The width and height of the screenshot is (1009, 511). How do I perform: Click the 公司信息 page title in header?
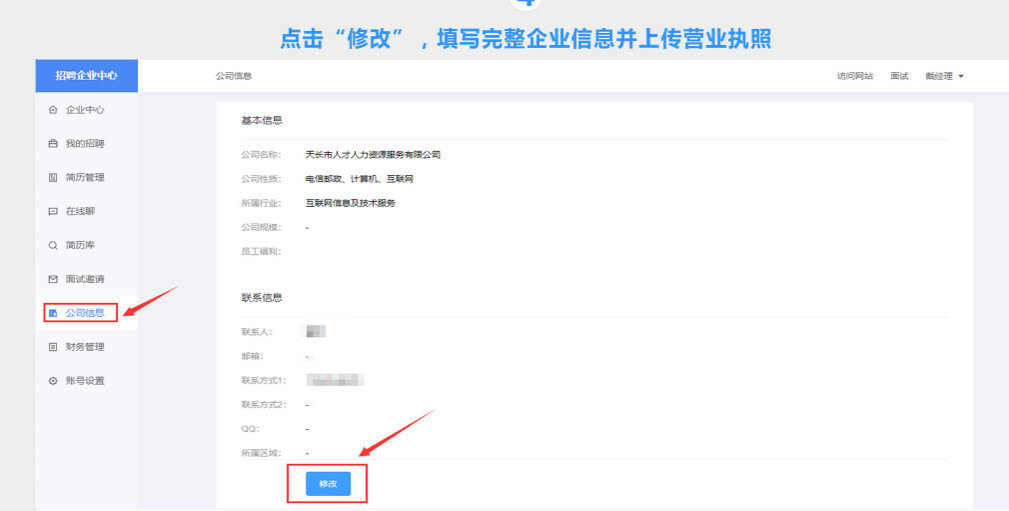point(233,76)
